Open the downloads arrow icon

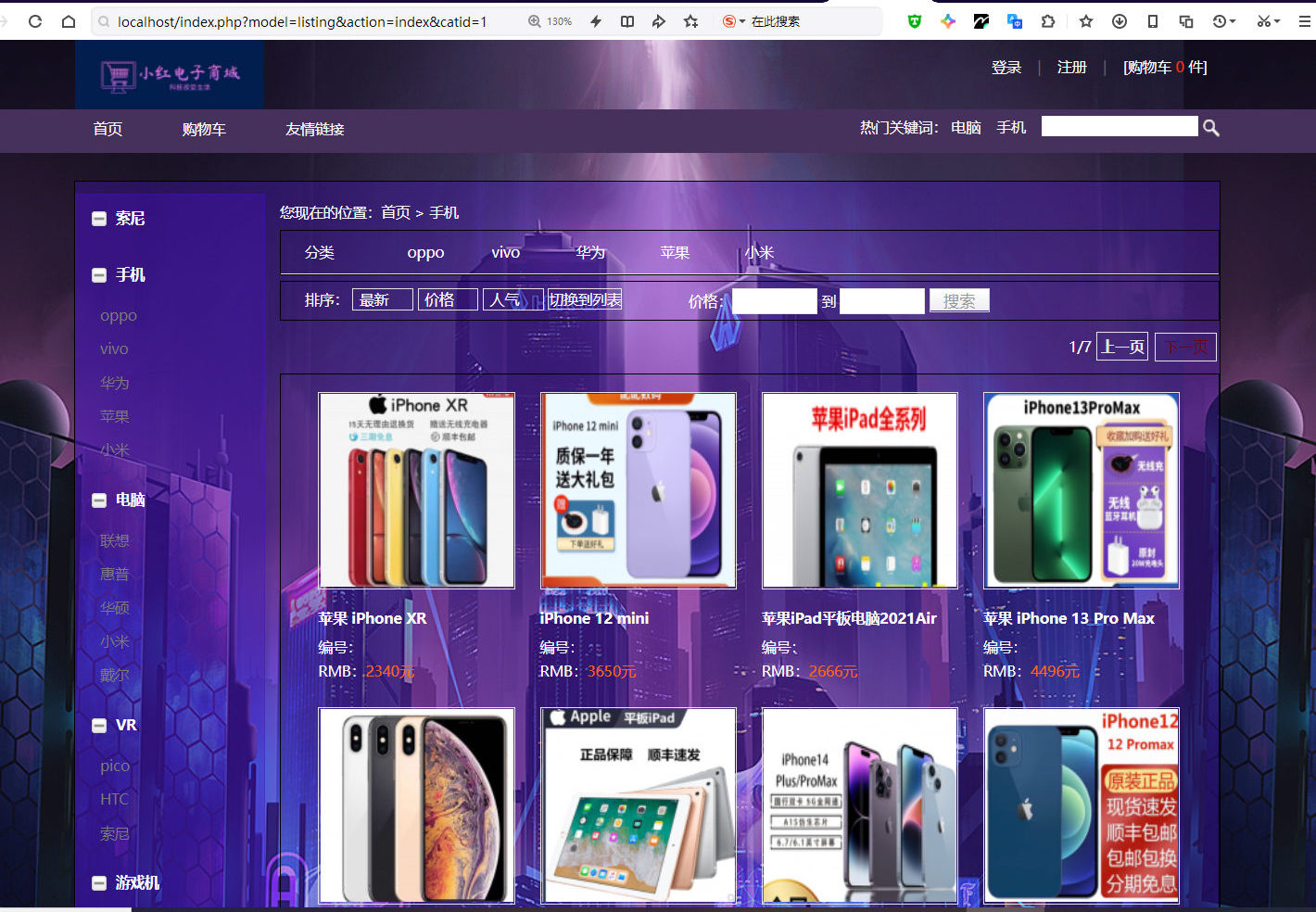click(1120, 21)
